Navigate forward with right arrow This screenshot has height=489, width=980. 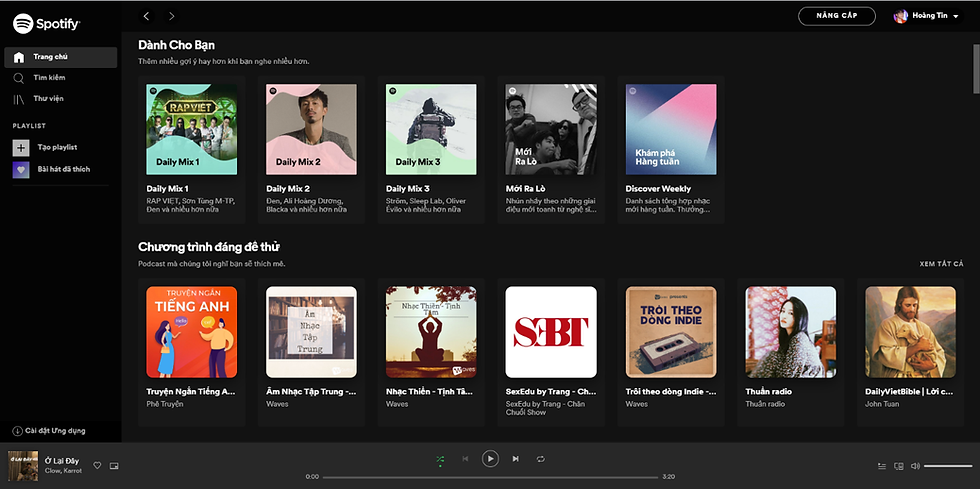[171, 16]
